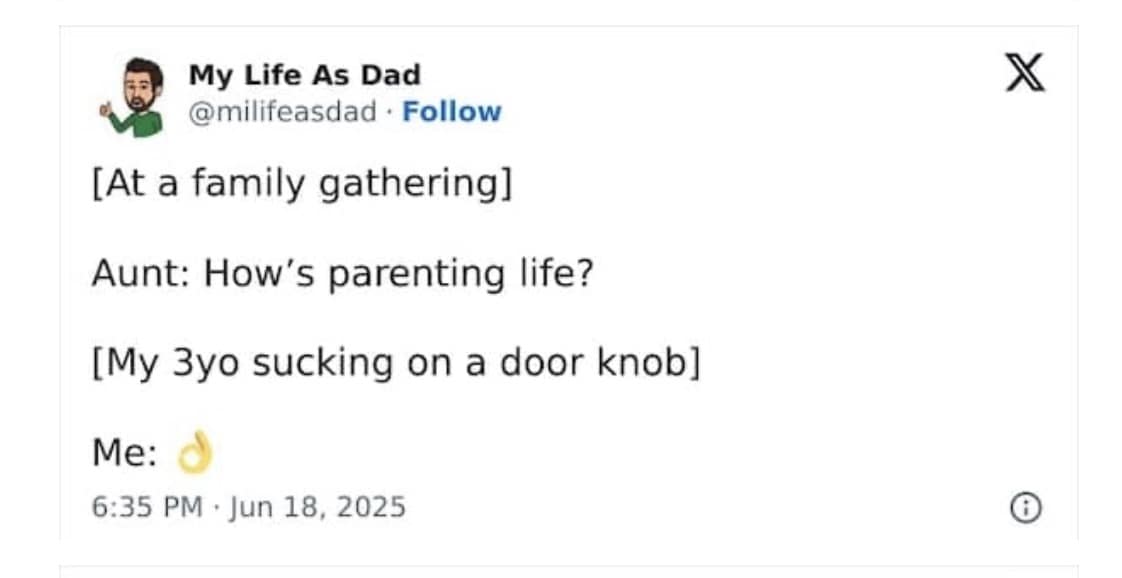Viewport: 1122px width, 578px height.
Task: Click the OK hand emoji
Action: (x=195, y=455)
